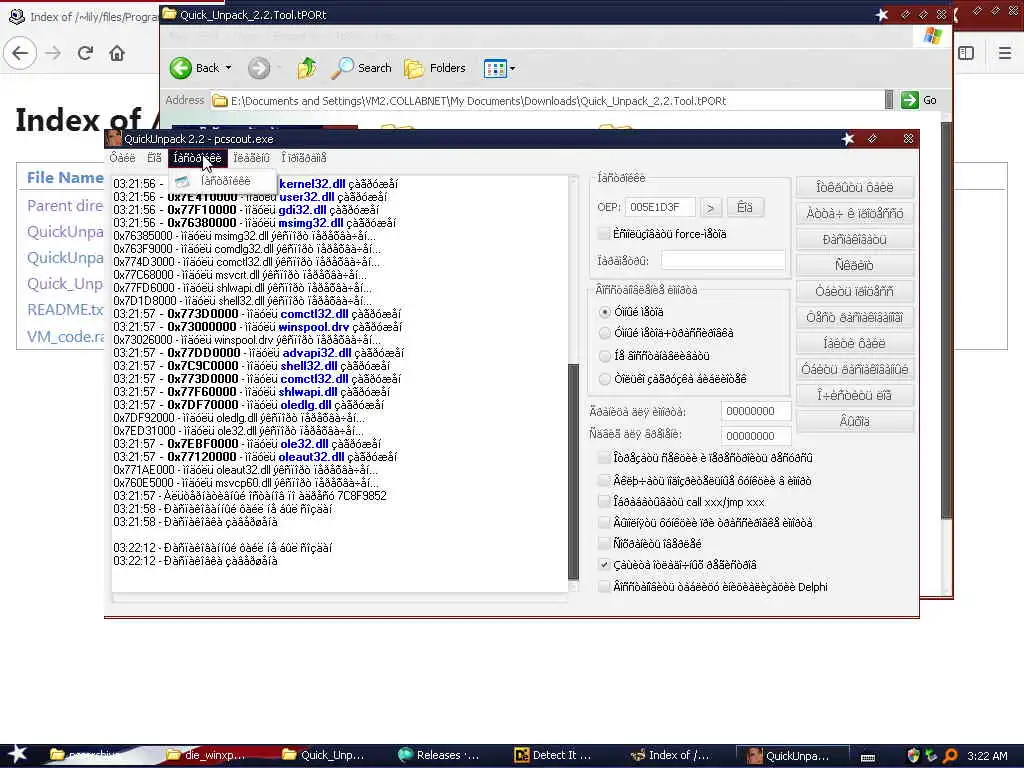
Task: Click the Explorer Views icon
Action: click(x=494, y=68)
